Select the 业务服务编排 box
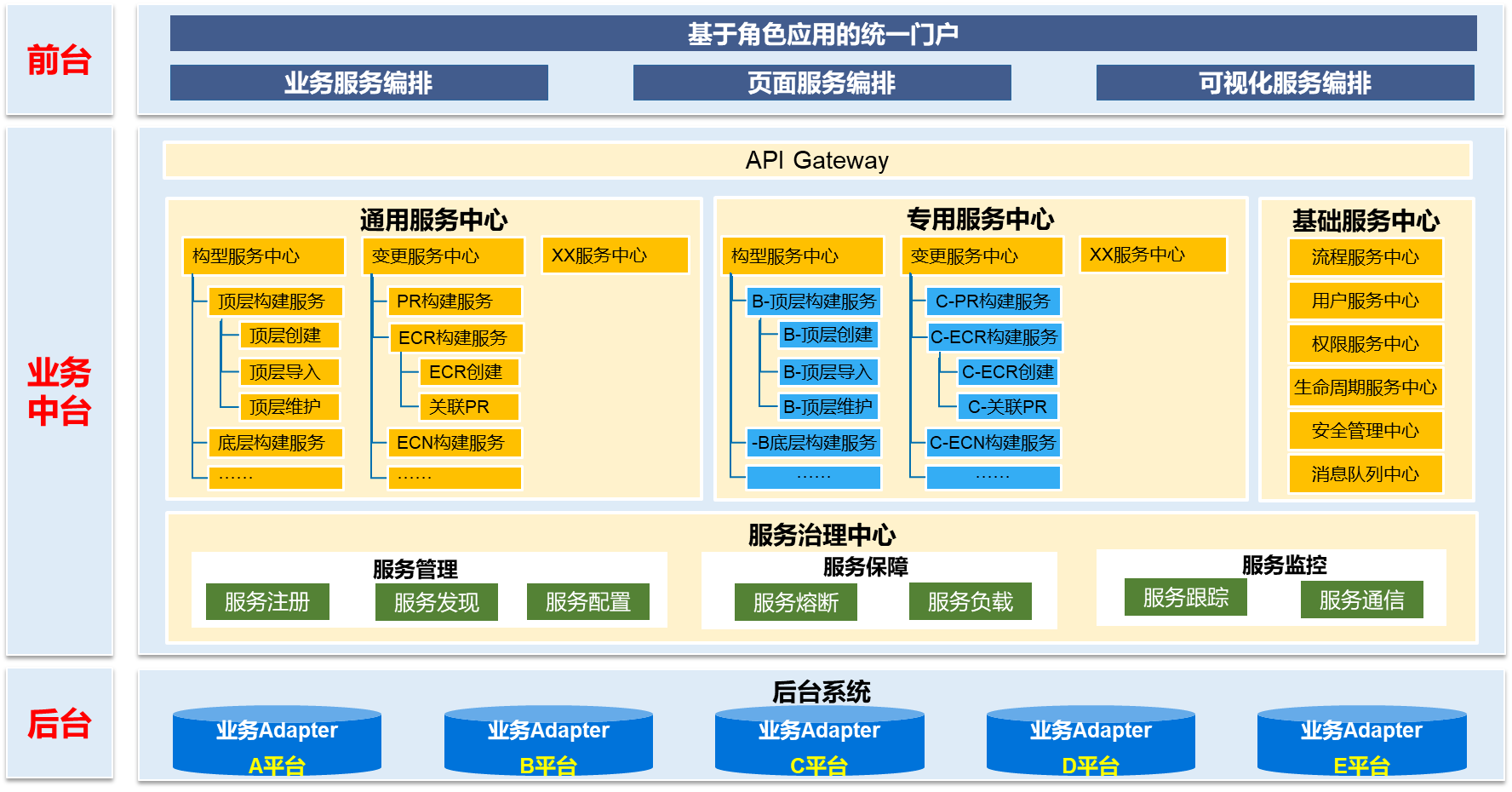The width and height of the screenshot is (1512, 792). (x=358, y=83)
